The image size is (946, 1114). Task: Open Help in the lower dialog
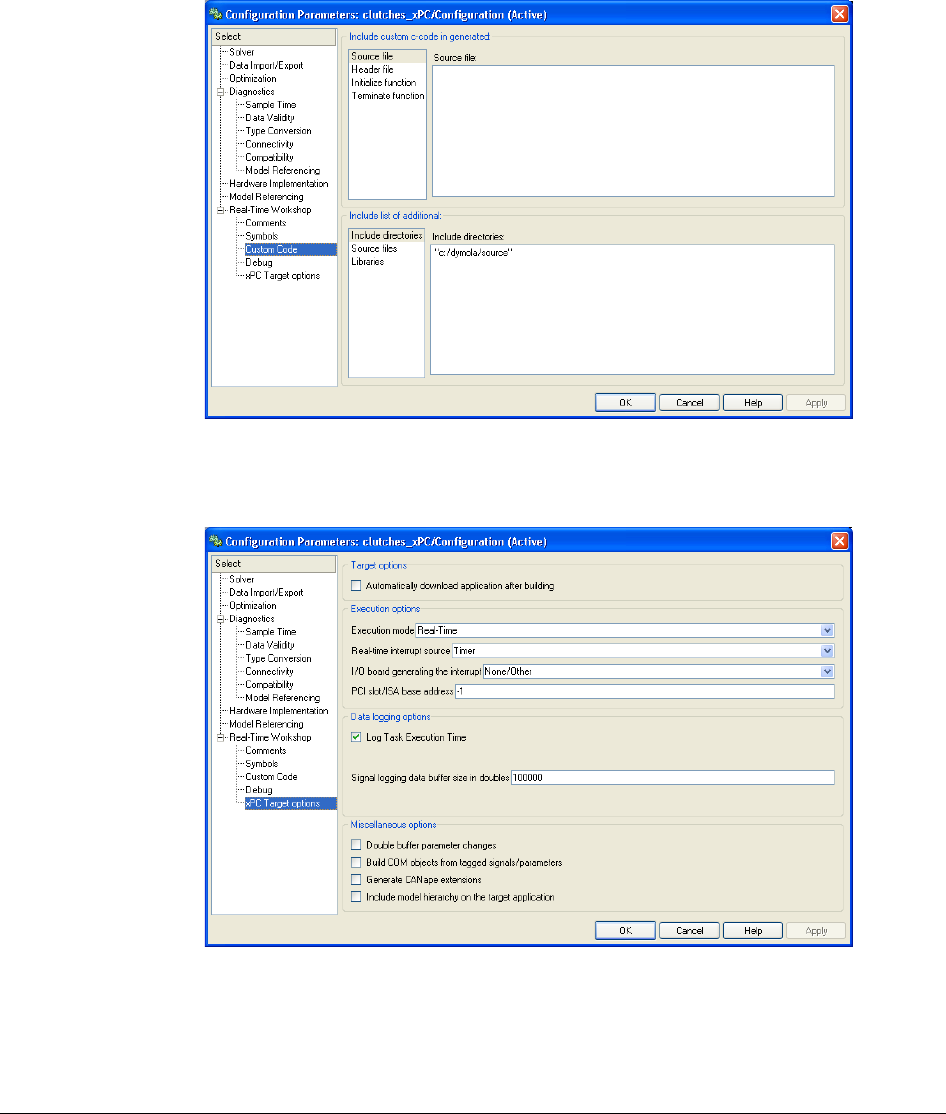753,931
